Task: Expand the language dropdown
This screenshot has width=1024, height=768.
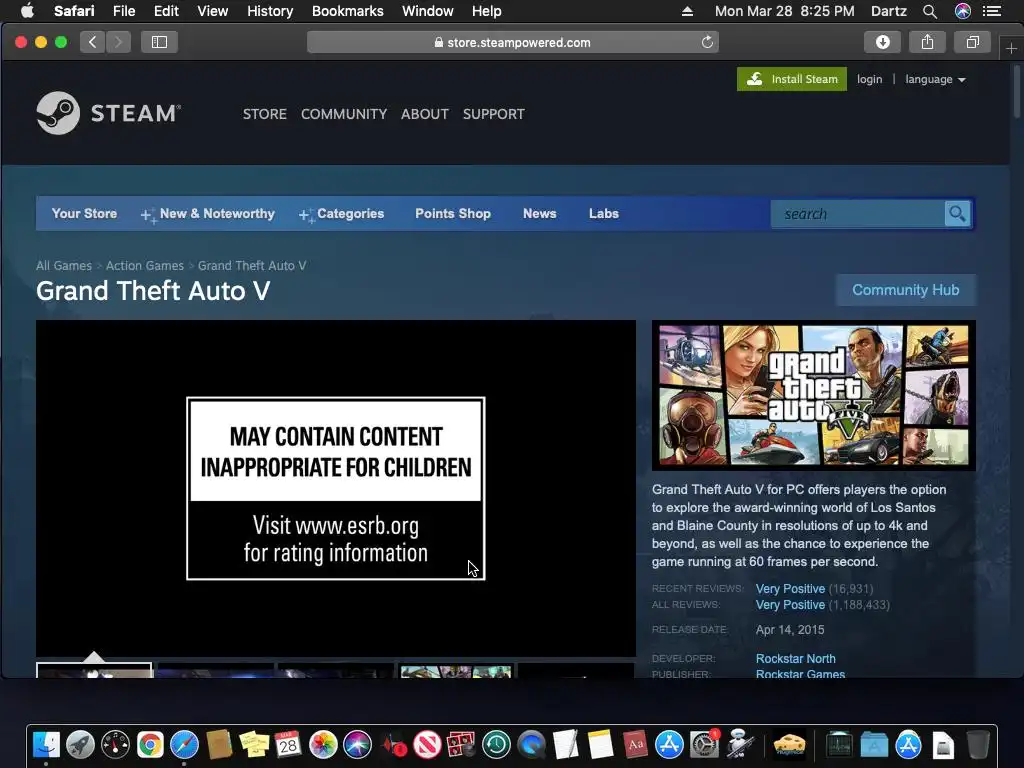Action: click(935, 79)
